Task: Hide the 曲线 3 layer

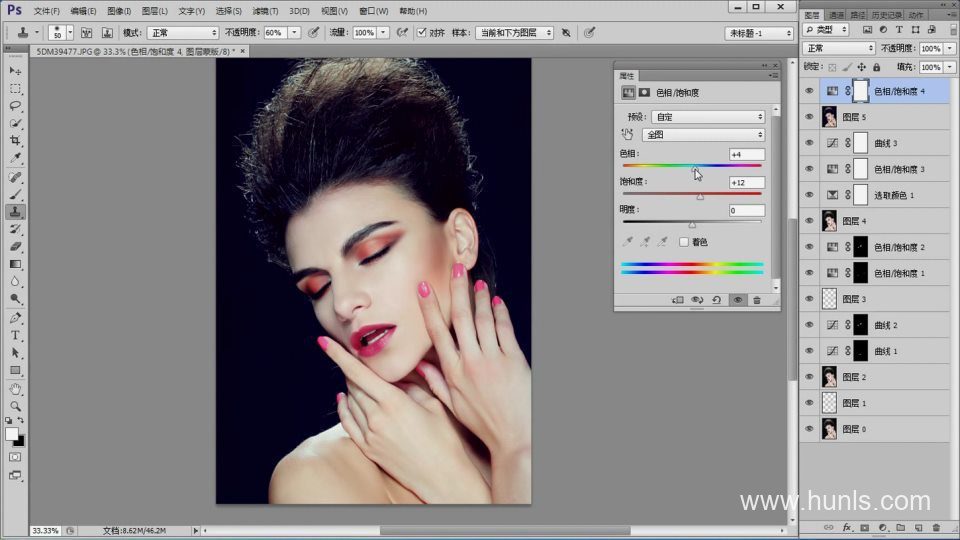Action: tap(809, 143)
